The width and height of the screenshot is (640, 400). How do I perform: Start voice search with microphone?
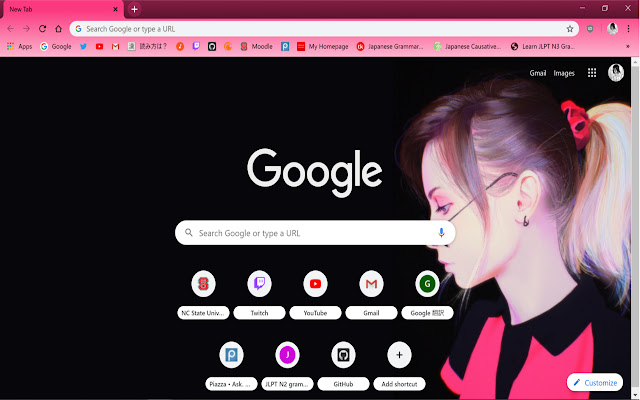click(x=441, y=233)
